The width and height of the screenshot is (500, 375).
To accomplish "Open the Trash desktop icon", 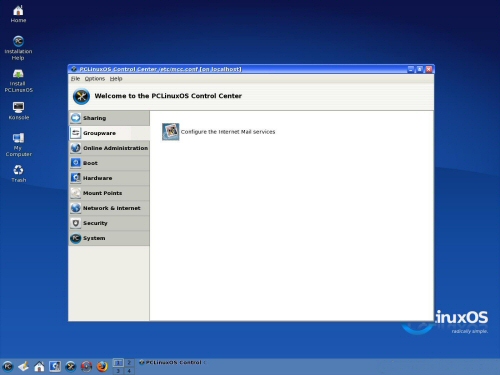I will click(18, 173).
